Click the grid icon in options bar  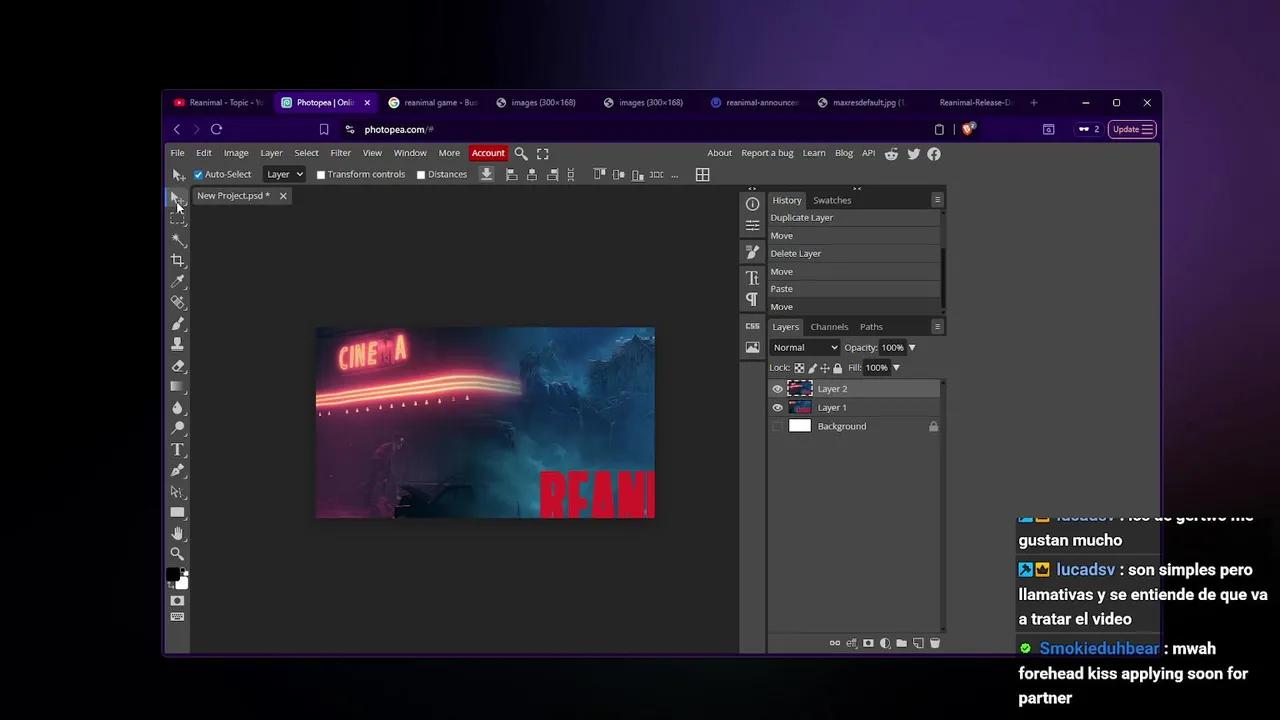[703, 174]
